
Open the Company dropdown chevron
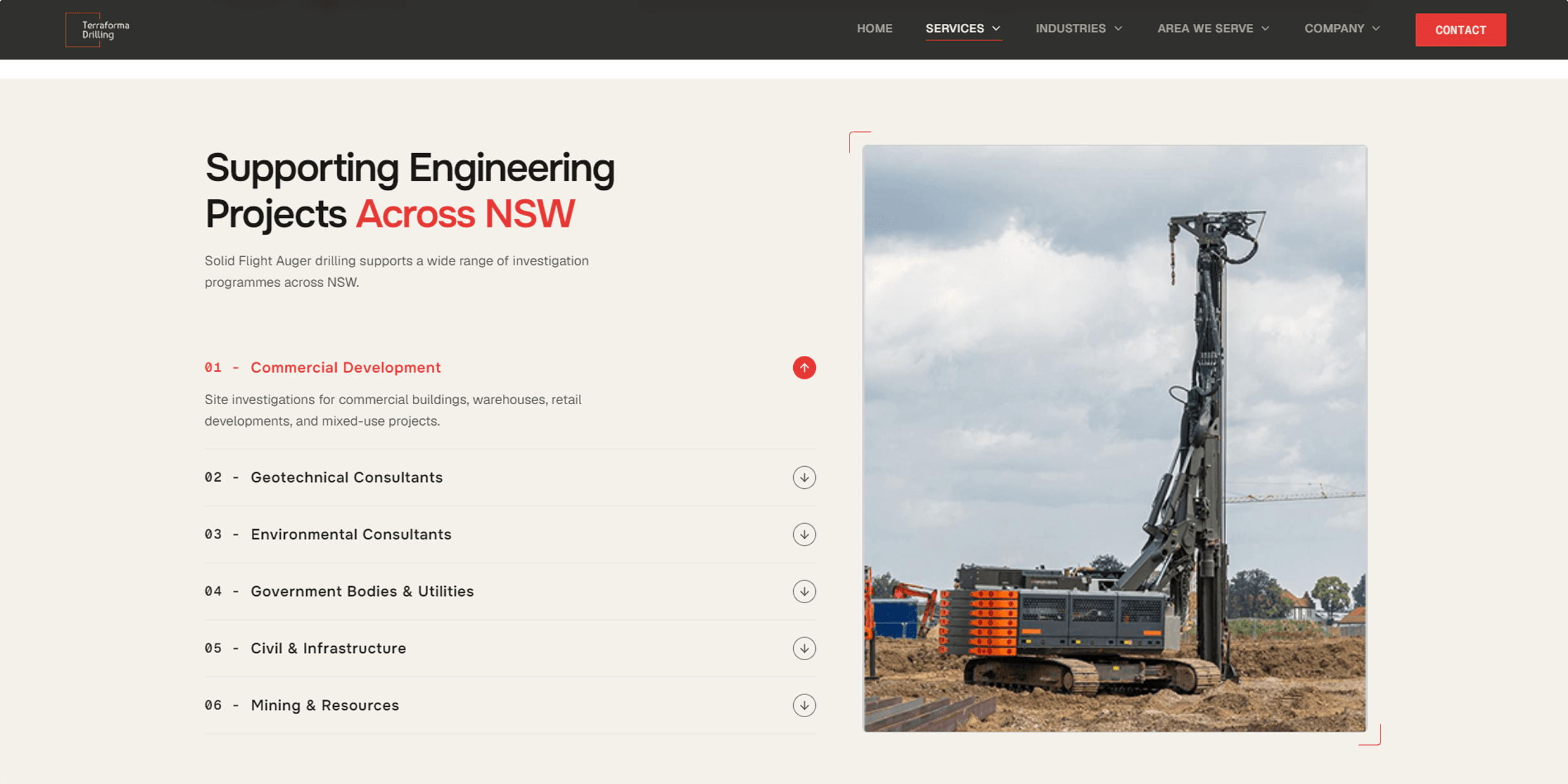click(1376, 29)
